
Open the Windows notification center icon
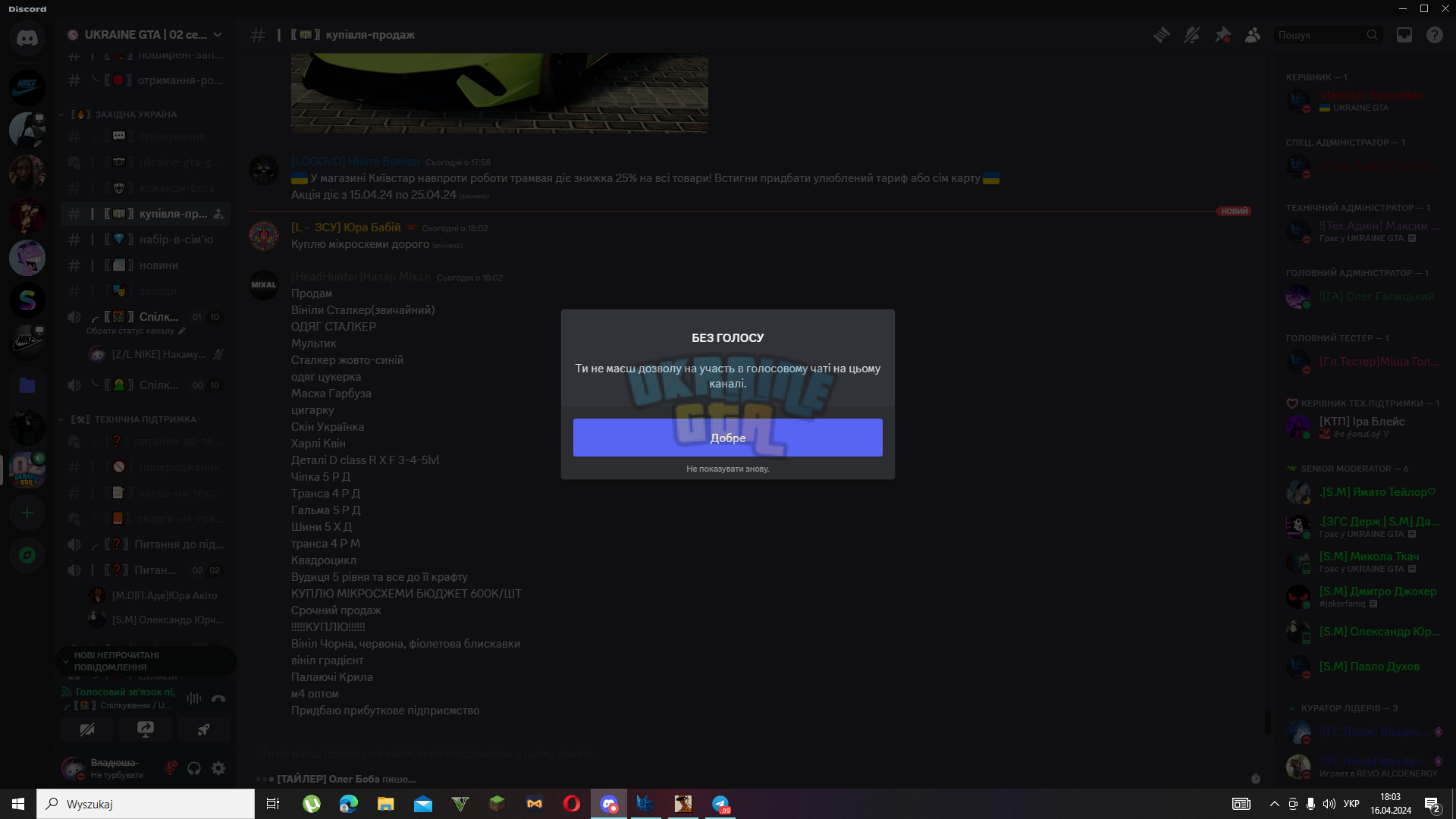(1432, 804)
